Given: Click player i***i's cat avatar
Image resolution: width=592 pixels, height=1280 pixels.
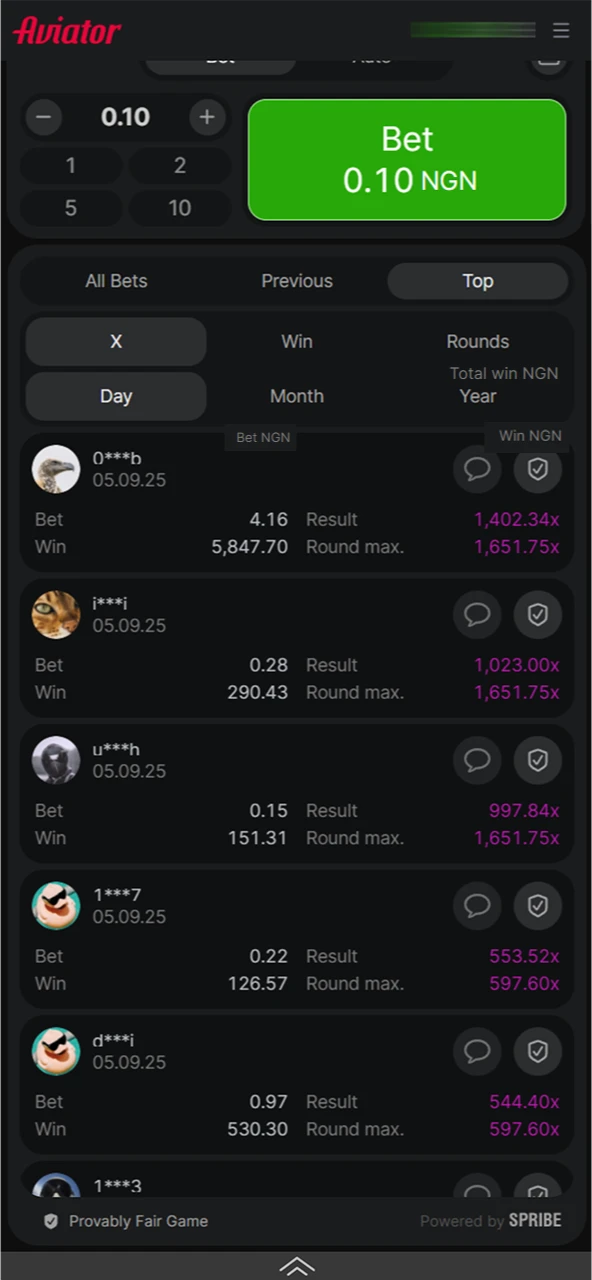Looking at the screenshot, I should 55,614.
